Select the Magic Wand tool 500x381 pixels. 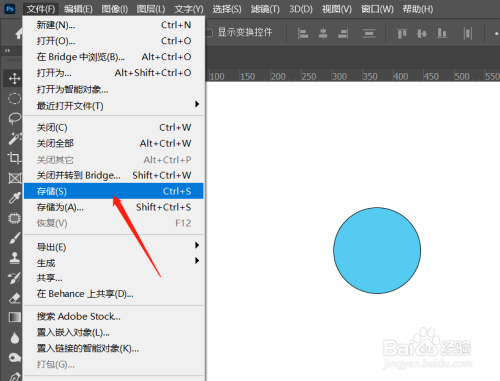click(14, 138)
